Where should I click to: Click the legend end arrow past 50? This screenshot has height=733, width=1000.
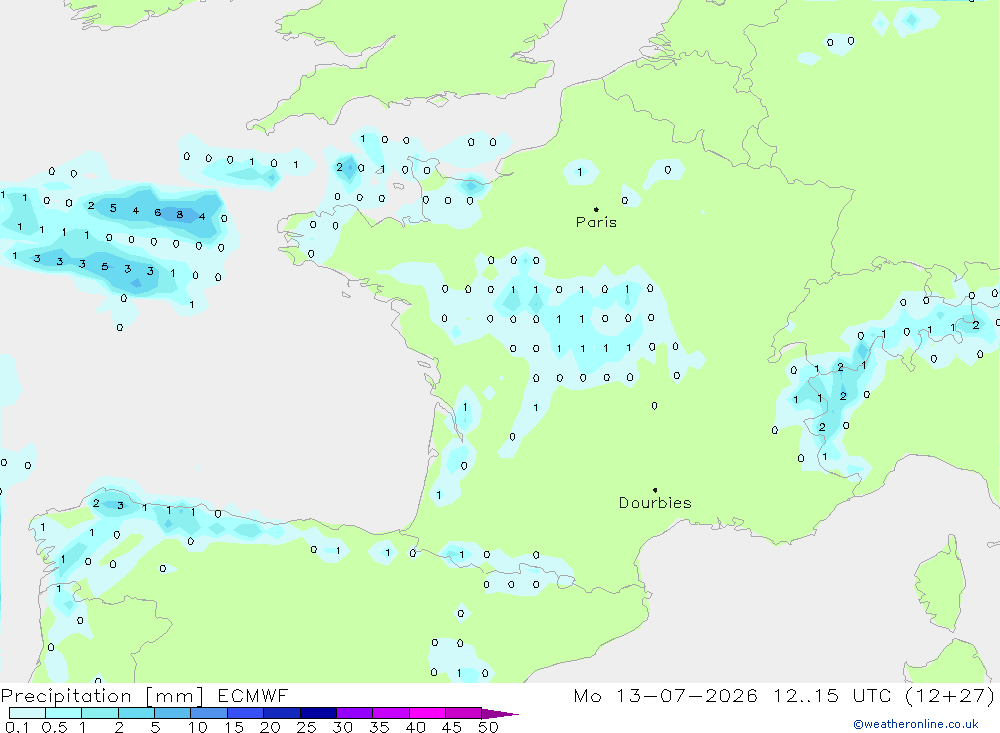point(500,713)
